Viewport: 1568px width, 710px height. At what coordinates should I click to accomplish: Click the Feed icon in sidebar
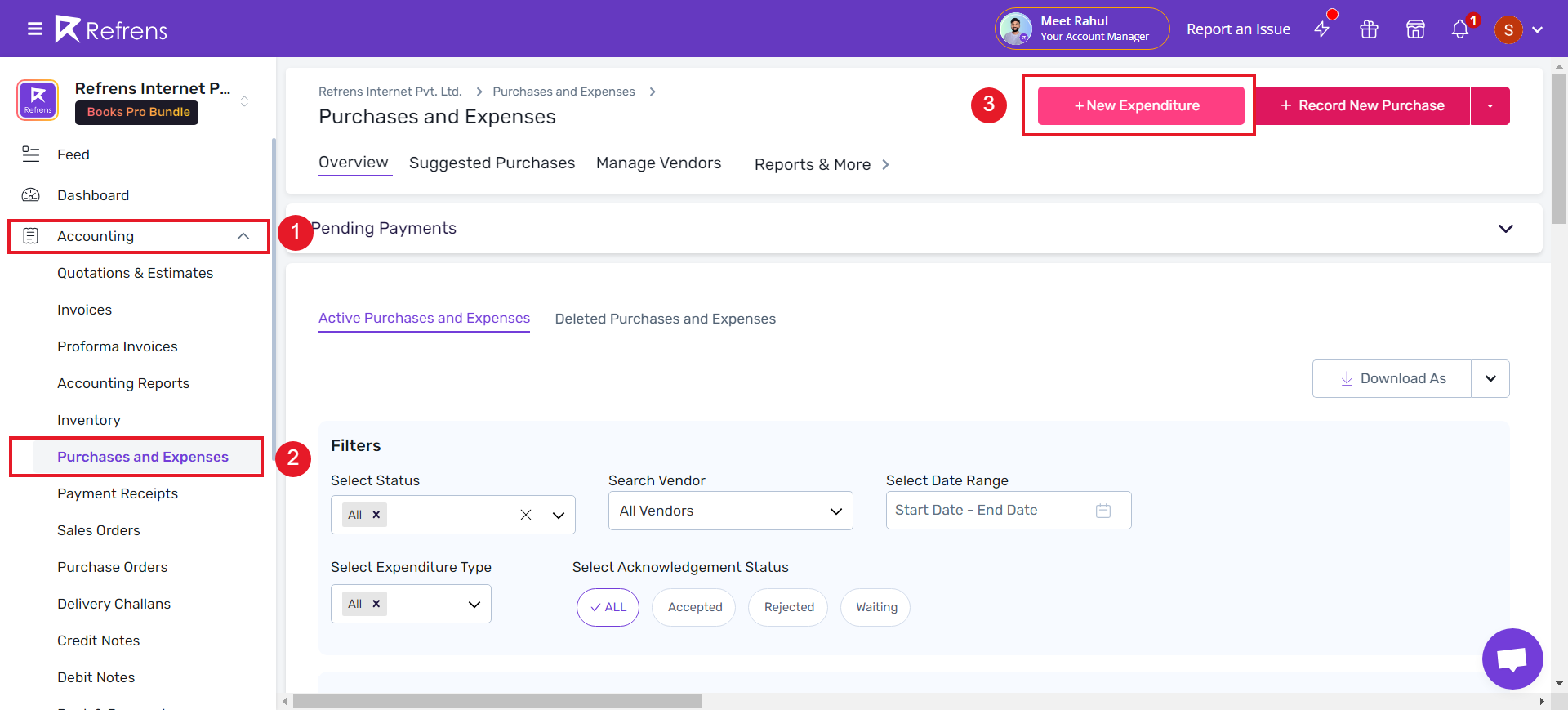click(31, 154)
